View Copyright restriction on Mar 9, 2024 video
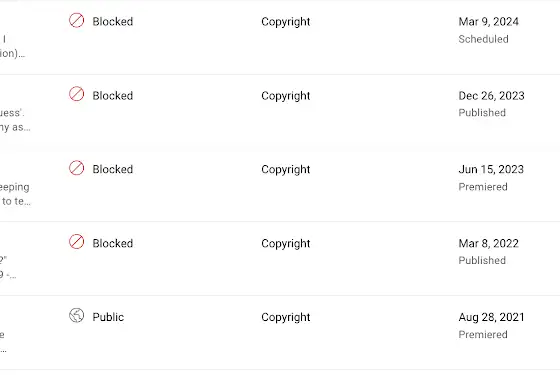Viewport: 560px width, 375px height. tap(285, 22)
